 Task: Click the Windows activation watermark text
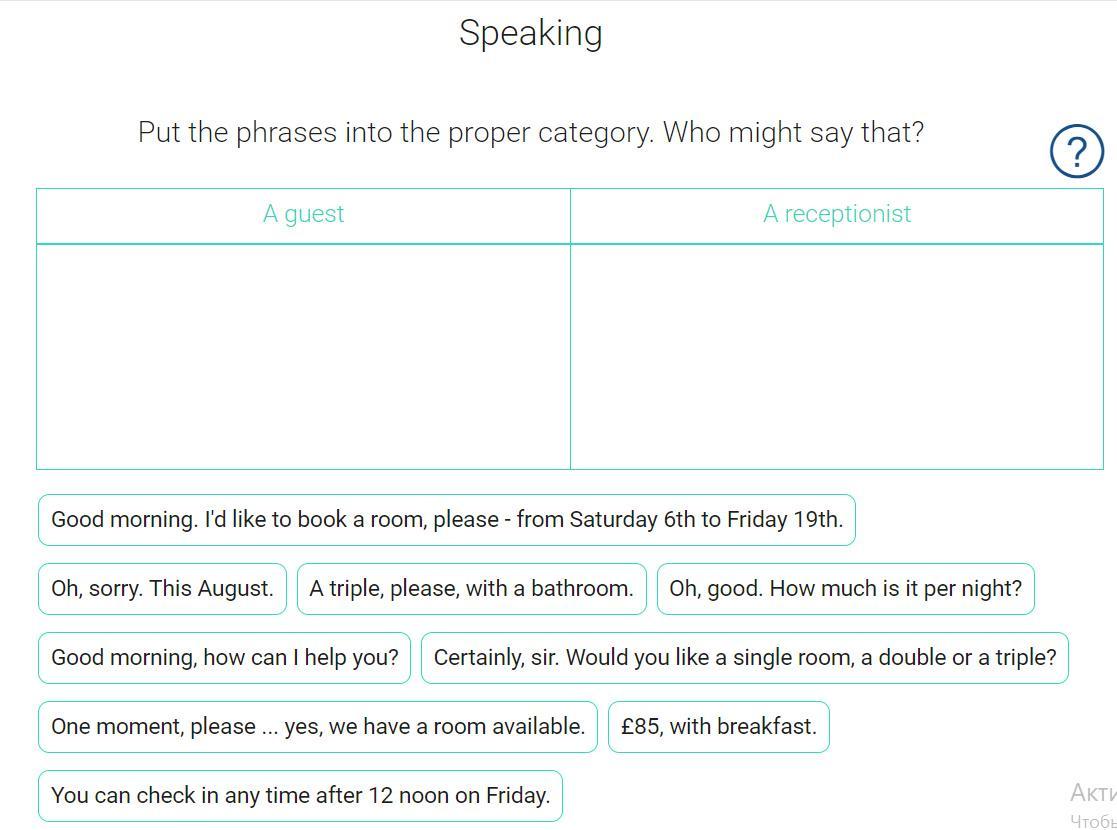pos(1093,794)
